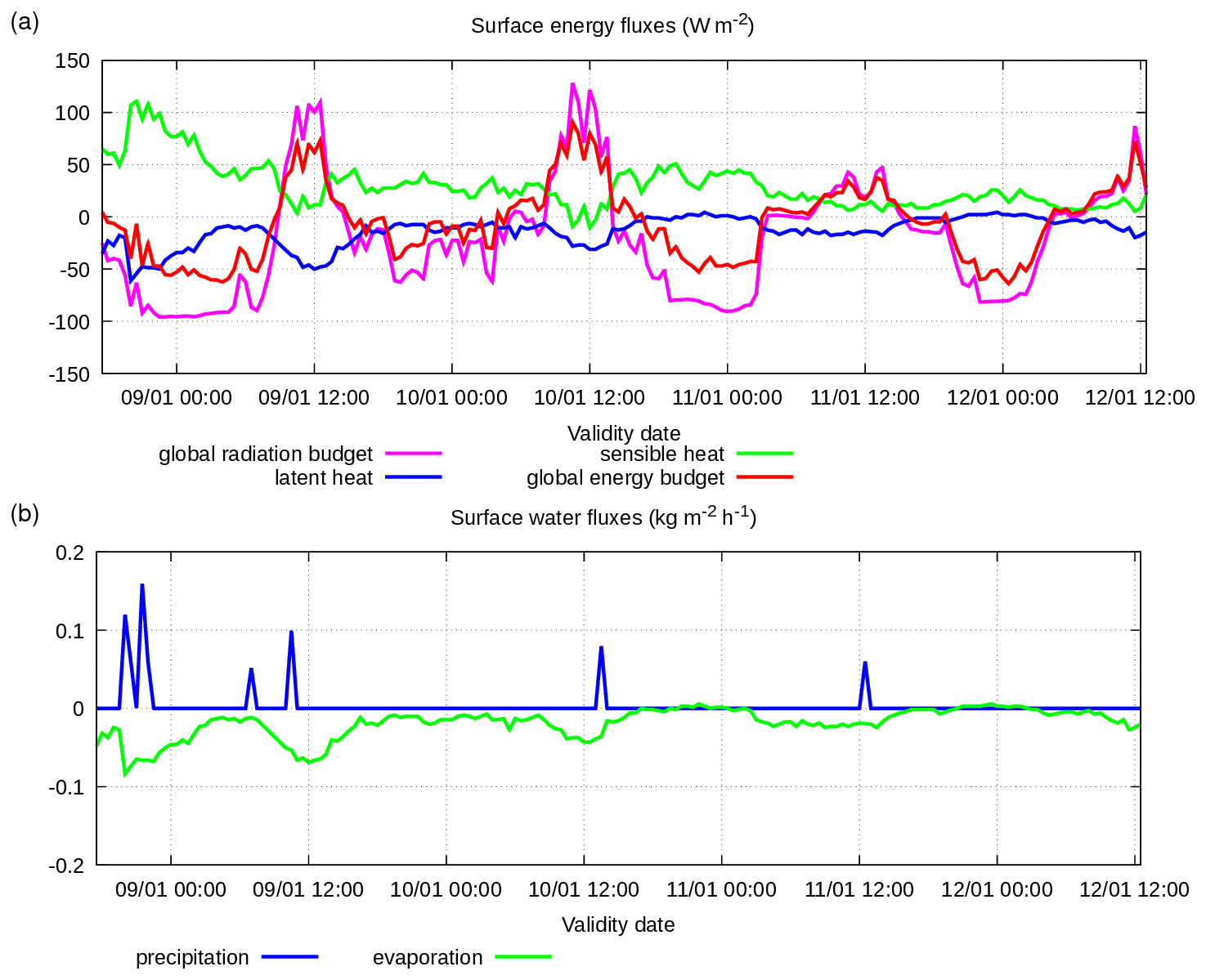Select the panel label (b)

(x=25, y=514)
